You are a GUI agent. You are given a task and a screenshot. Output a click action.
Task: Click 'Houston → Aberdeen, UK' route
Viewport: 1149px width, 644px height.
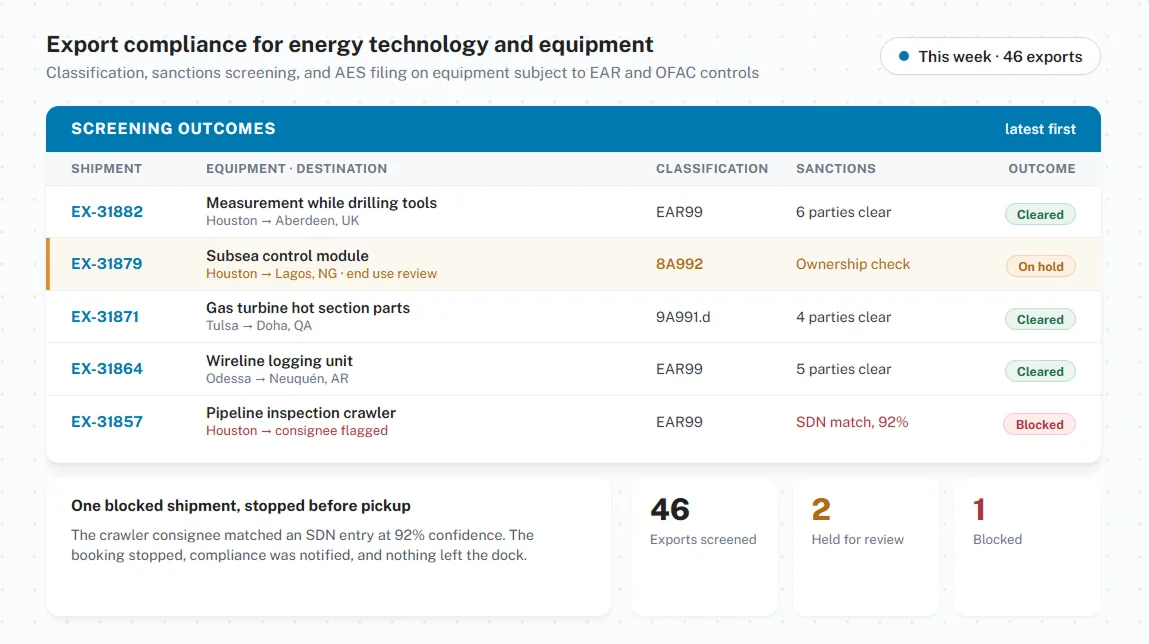pyautogui.click(x=282, y=221)
